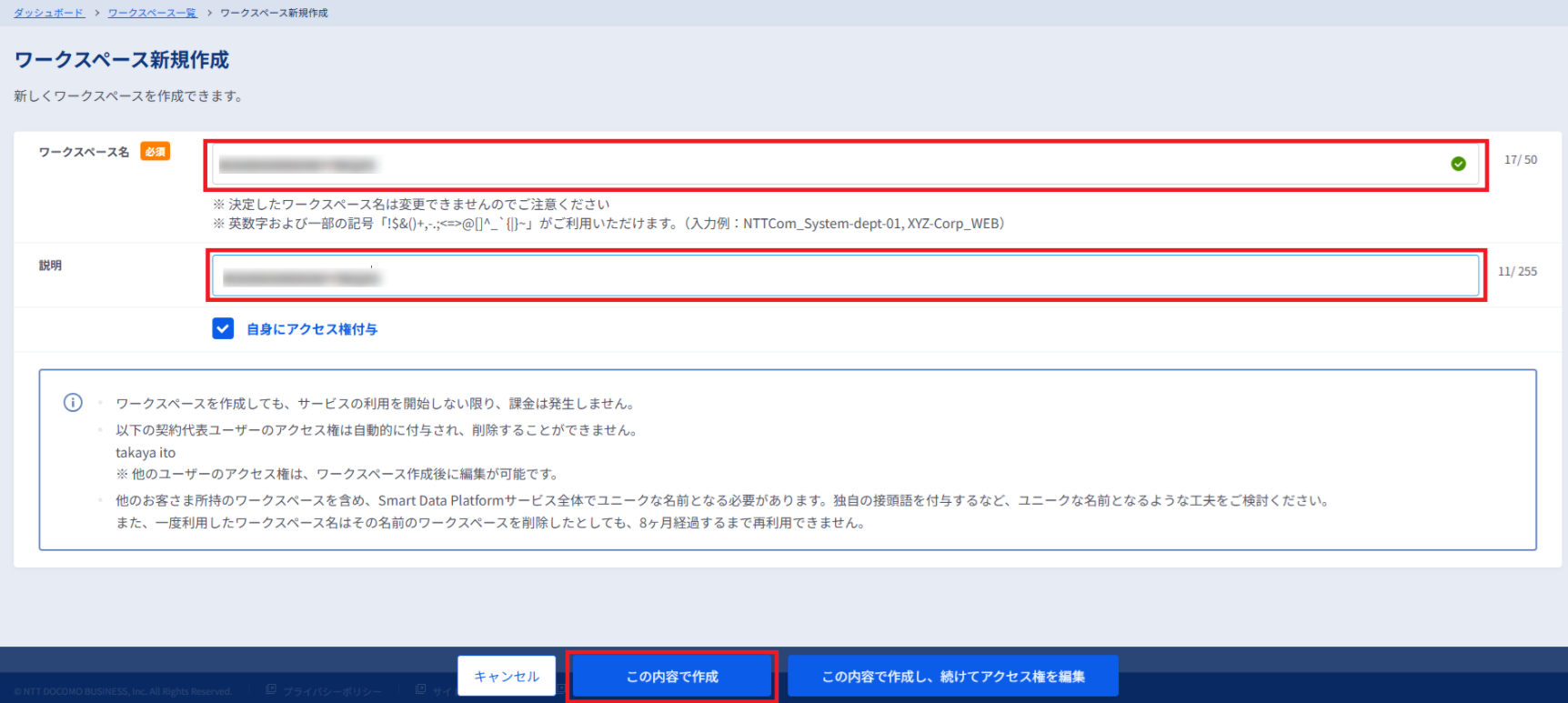Click the 11/255 character counter
Screen dimensions: 1568x703
(1517, 272)
